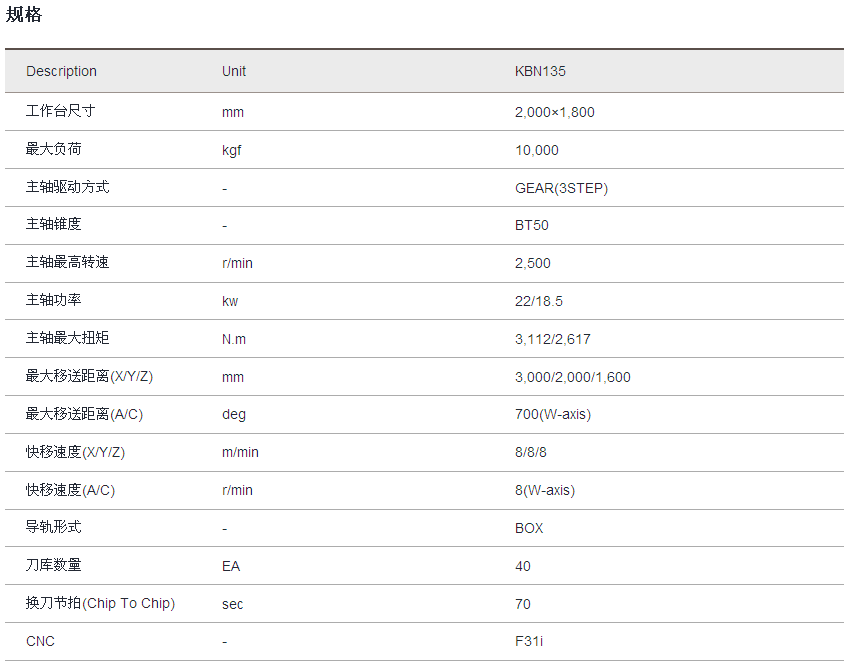
Task: Click the 3,000/2,000/1,600 travel value
Action: tap(572, 377)
